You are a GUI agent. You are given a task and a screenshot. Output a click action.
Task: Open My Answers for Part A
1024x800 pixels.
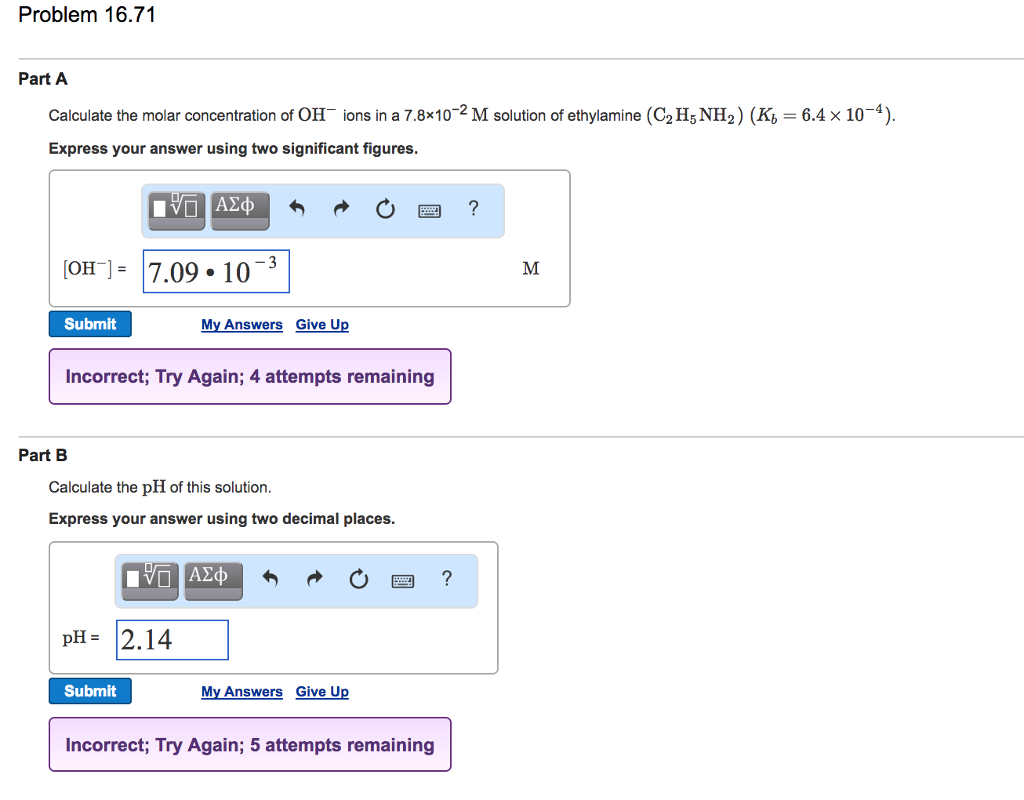coord(242,325)
